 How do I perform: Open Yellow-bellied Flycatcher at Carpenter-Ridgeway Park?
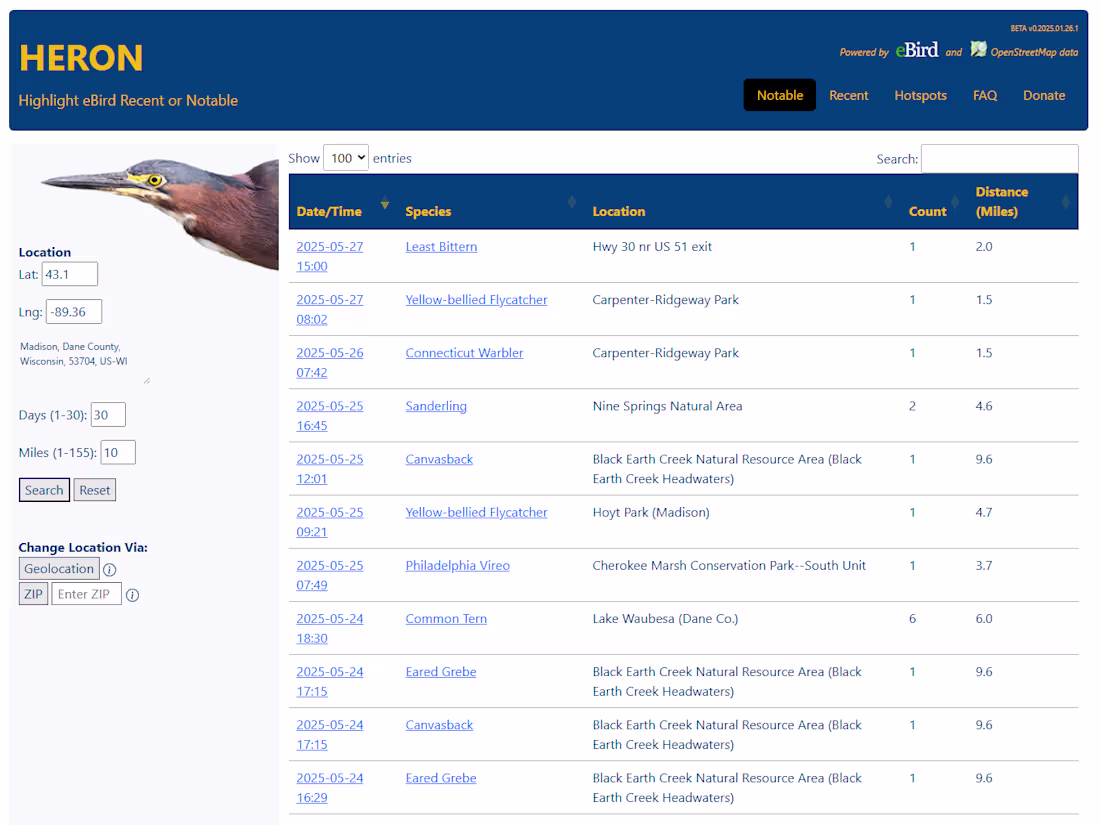476,300
